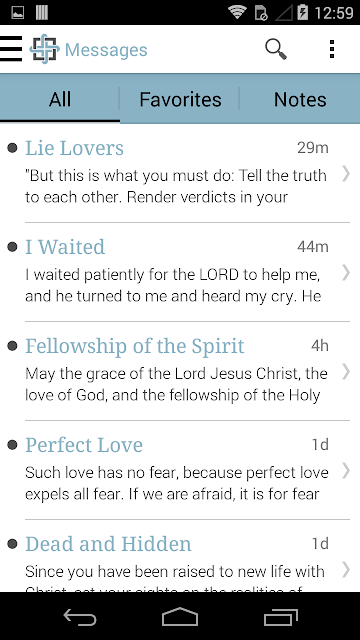This screenshot has width=360, height=640.
Task: Open the hamburger navigation menu
Action: click(x=11, y=49)
